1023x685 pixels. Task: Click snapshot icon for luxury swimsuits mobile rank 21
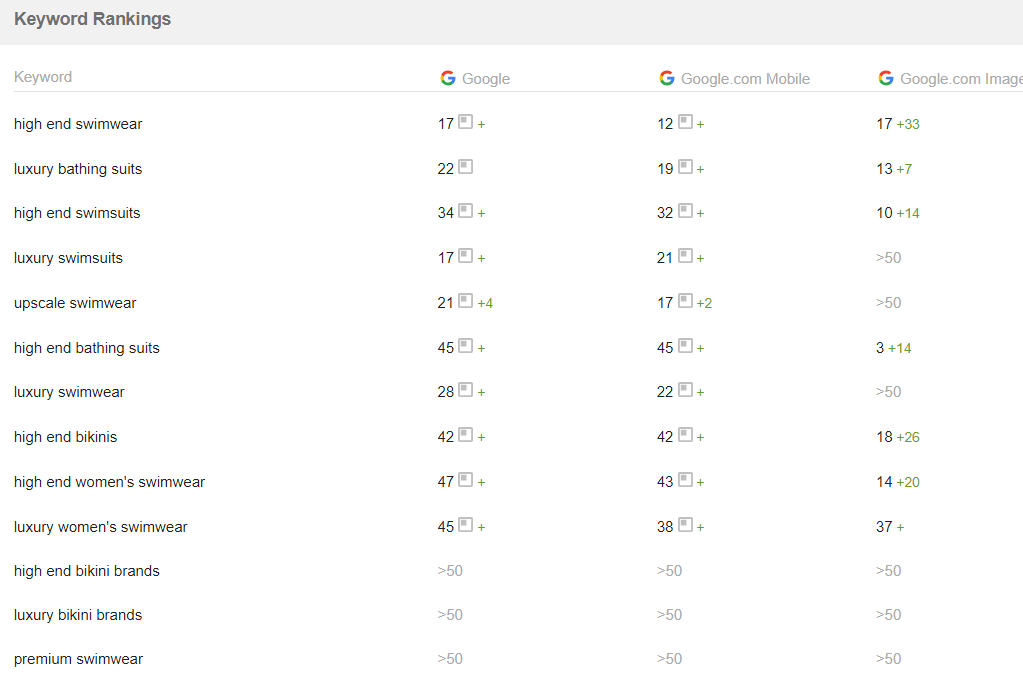[x=685, y=257]
